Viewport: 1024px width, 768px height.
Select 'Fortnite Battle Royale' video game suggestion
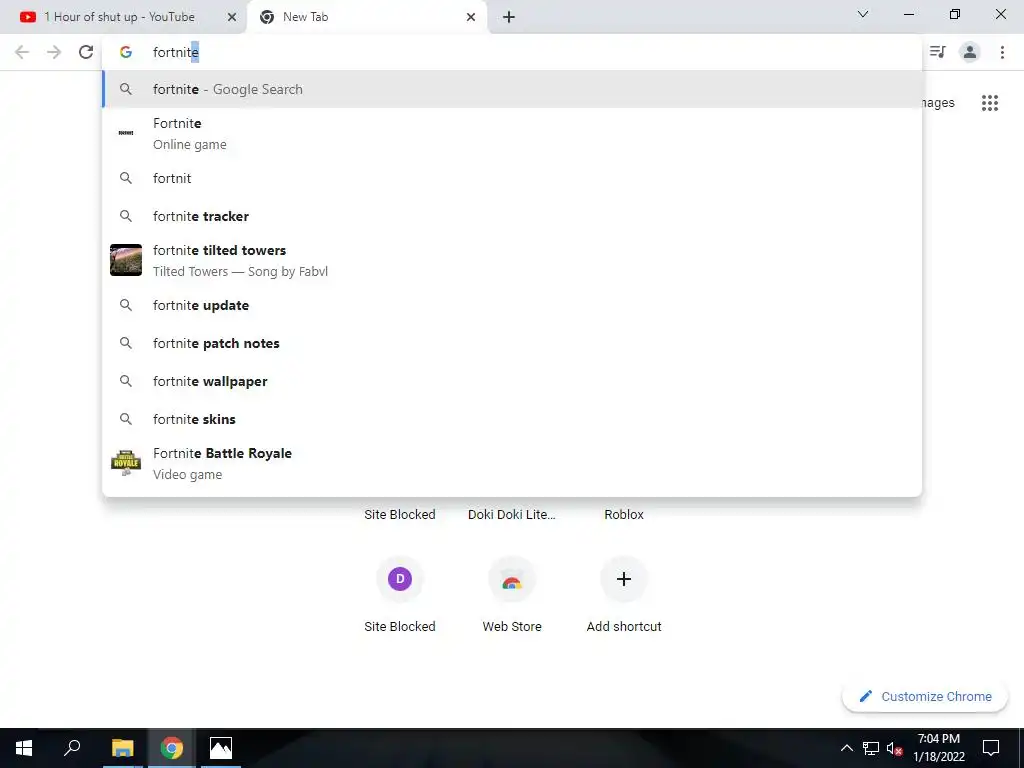pos(512,463)
